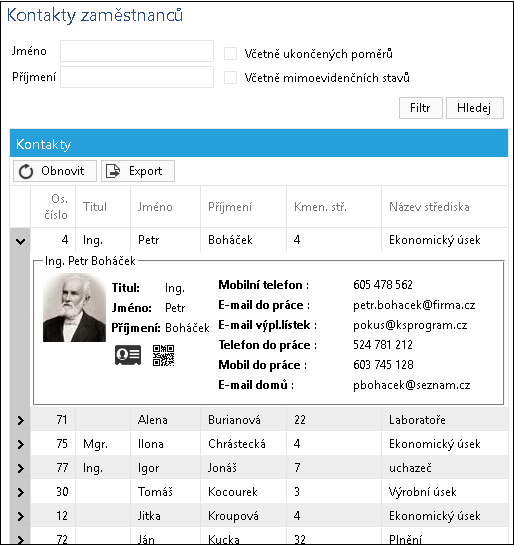Click the Hledej search button
The width and height of the screenshot is (514, 545).
(474, 108)
